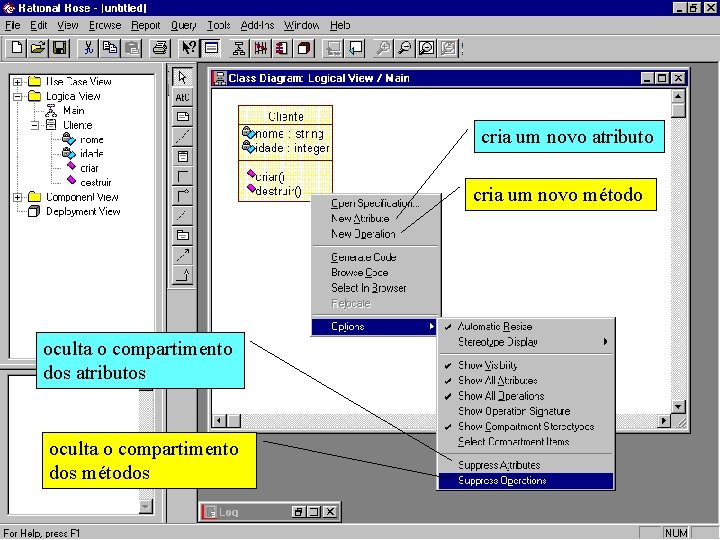720x540 pixels.
Task: Click the Browse Class Diagram icon
Action: click(x=239, y=48)
